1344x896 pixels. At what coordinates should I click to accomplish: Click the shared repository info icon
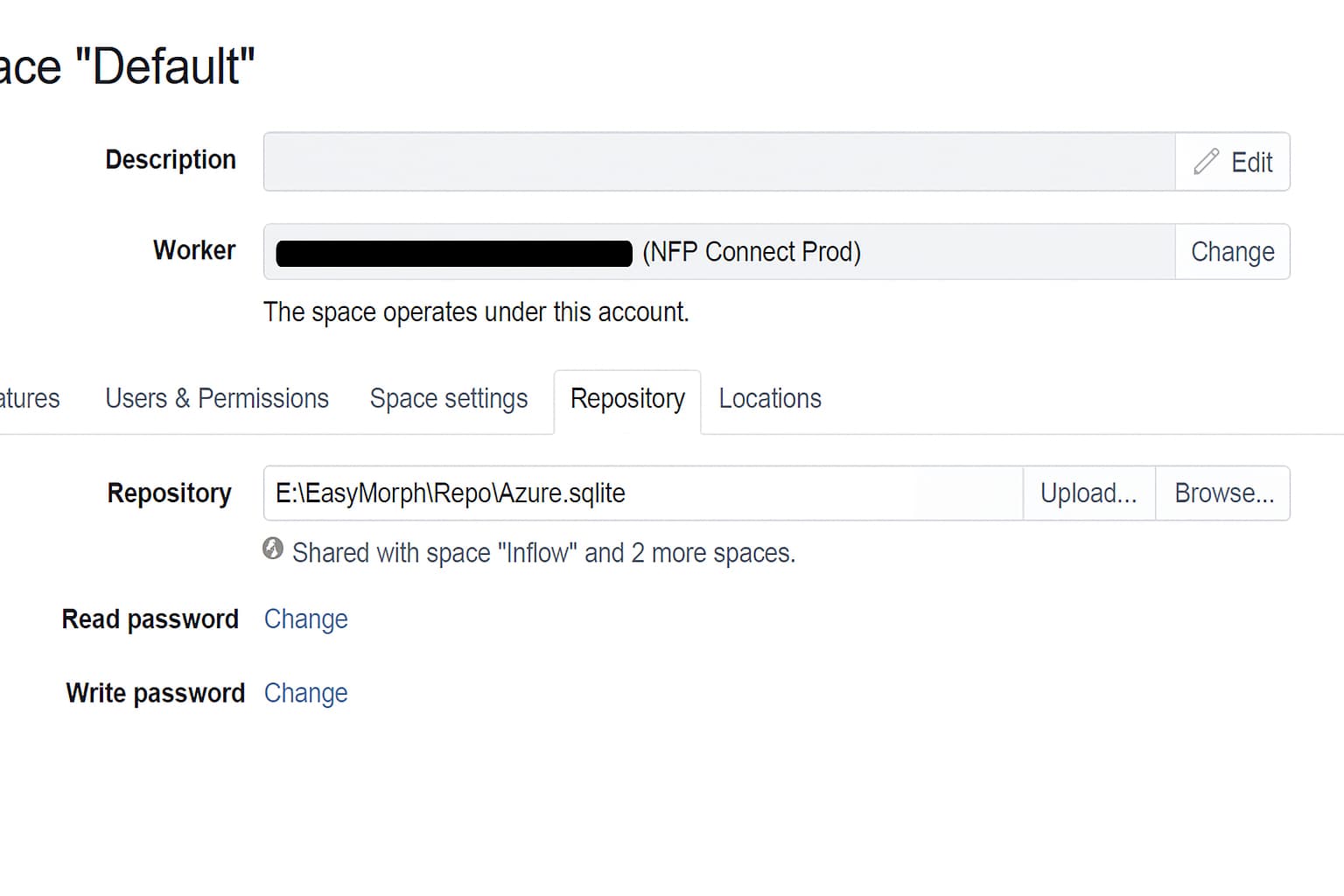point(273,549)
